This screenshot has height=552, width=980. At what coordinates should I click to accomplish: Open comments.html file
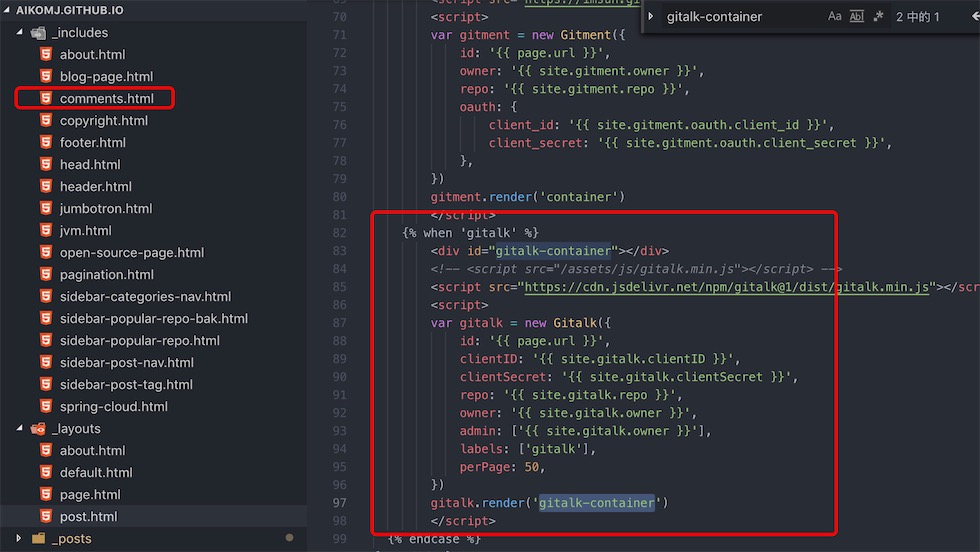(x=107, y=98)
